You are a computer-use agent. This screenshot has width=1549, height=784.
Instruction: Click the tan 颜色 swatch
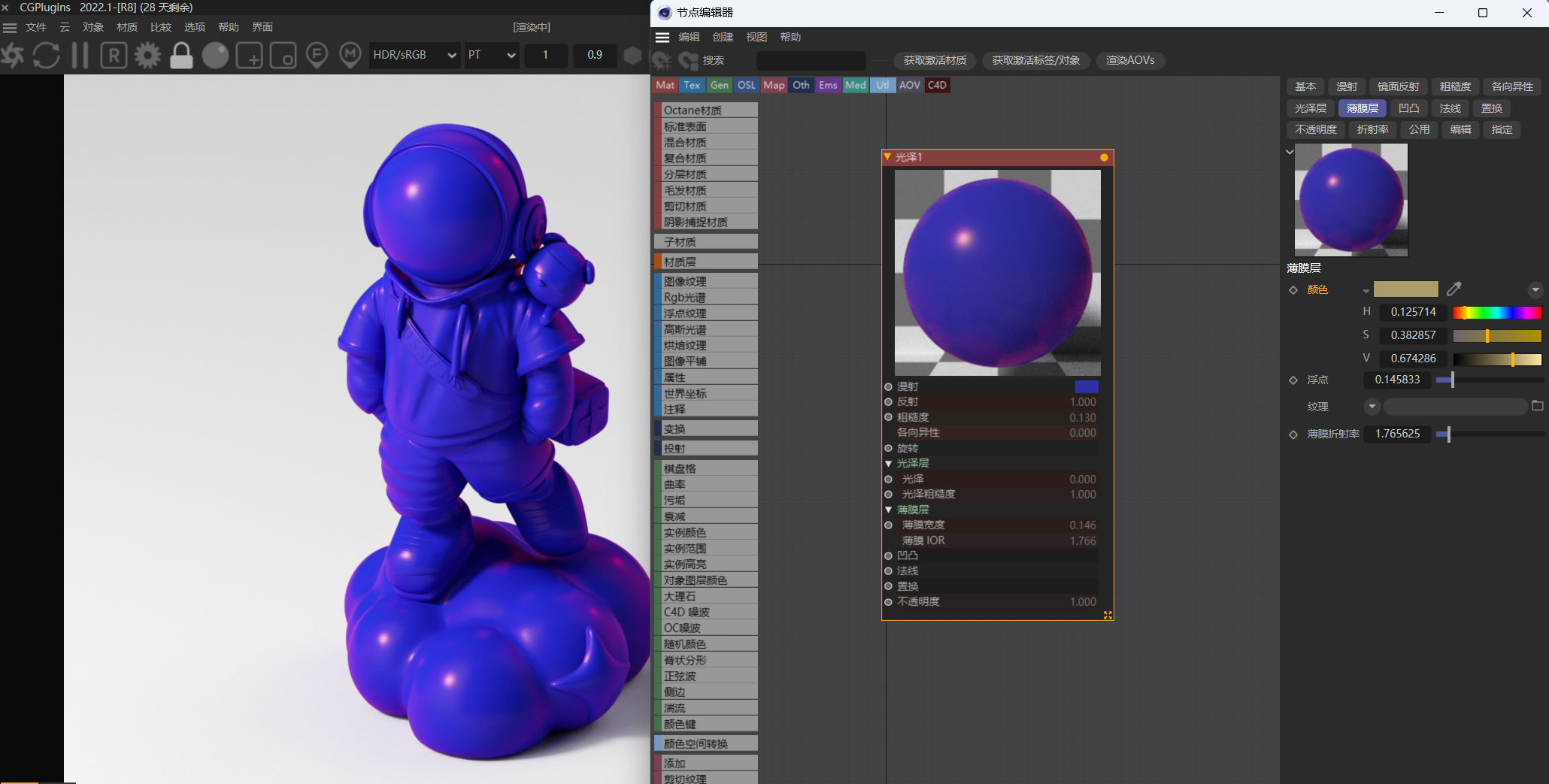1405,289
